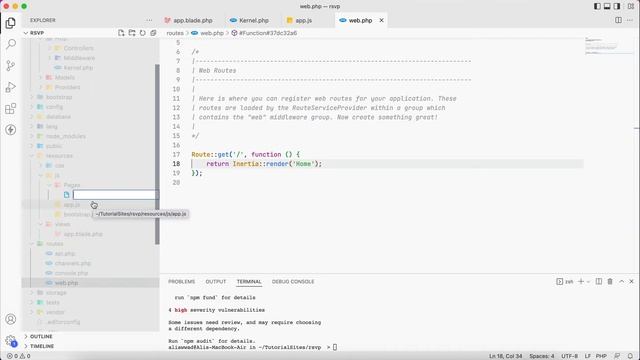Screen dimensions: 640x360
Task: Customize layout icon in title bar
Action: point(631,6)
